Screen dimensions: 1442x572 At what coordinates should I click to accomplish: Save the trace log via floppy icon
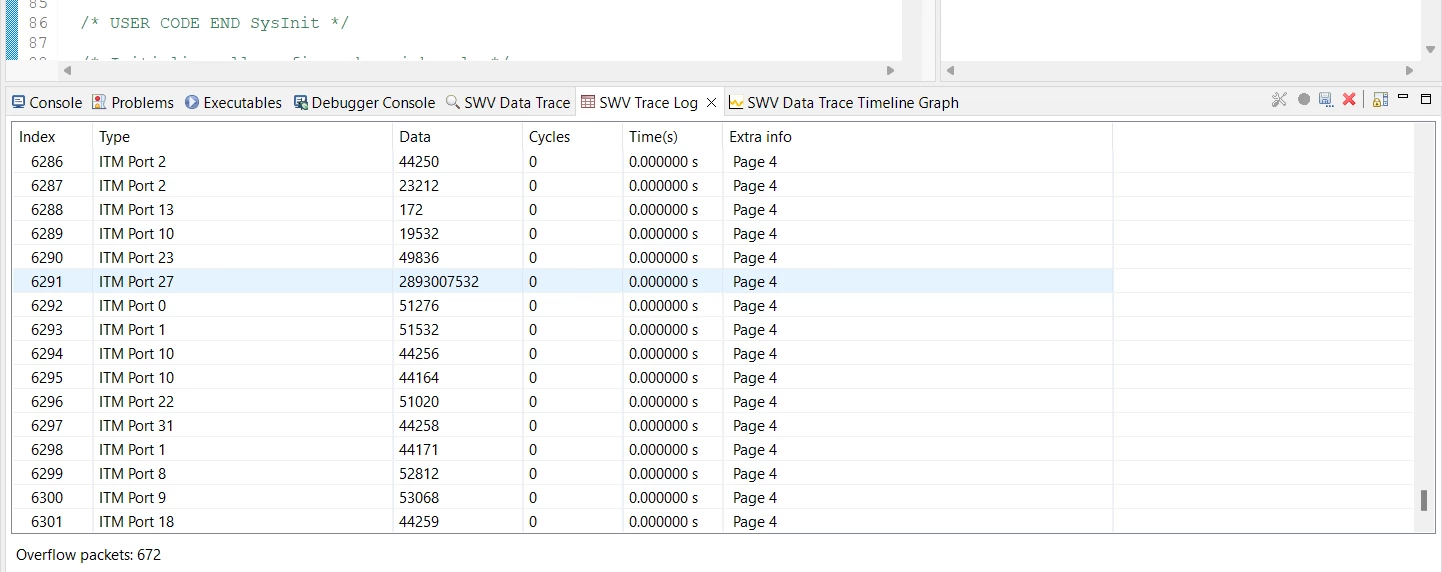[1326, 100]
